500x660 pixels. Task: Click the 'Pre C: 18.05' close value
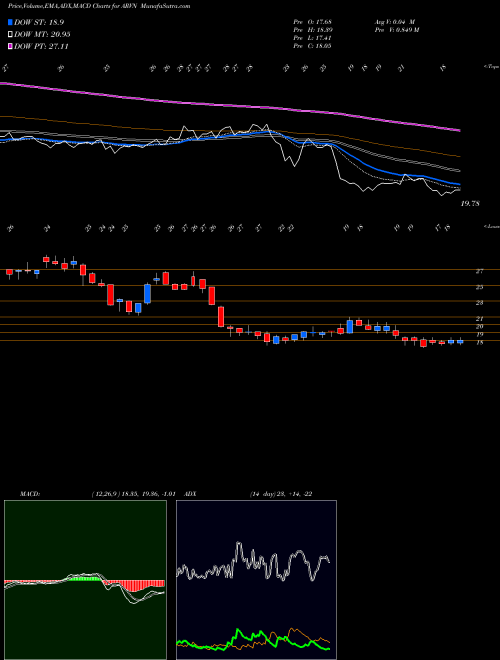312,46
